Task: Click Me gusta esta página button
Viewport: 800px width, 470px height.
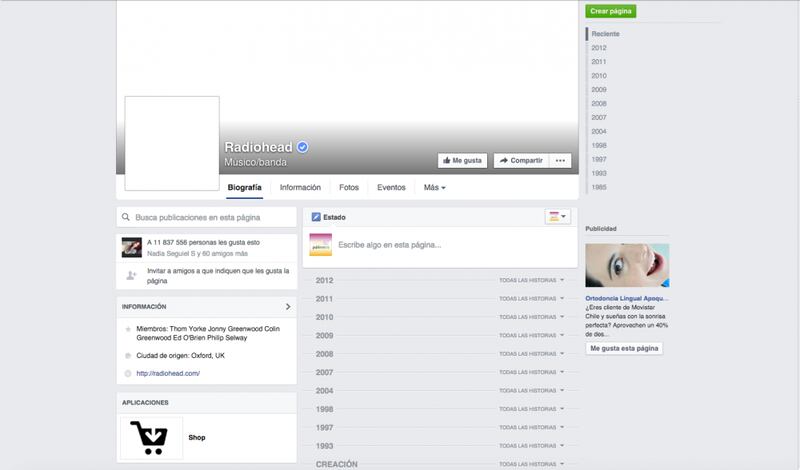Action: 624,348
